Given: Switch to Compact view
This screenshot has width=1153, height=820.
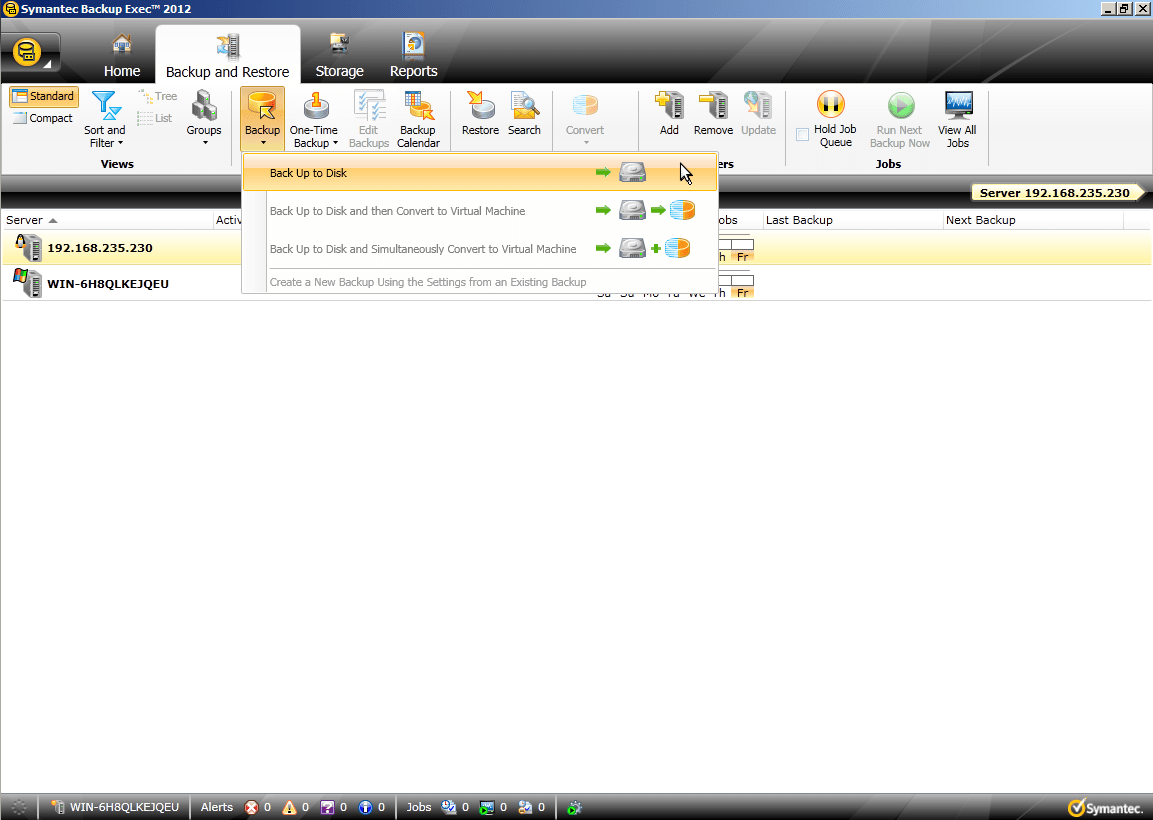Looking at the screenshot, I should (x=44, y=118).
